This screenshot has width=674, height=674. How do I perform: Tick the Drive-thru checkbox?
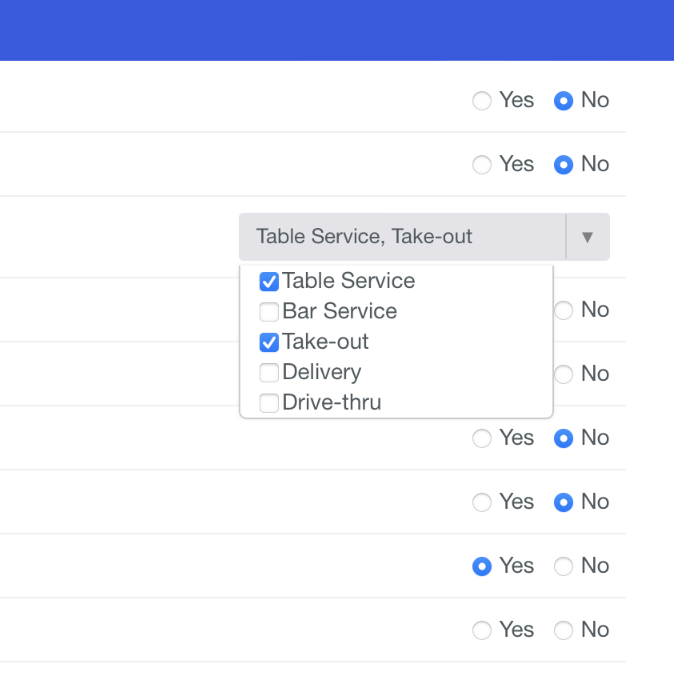coord(269,403)
